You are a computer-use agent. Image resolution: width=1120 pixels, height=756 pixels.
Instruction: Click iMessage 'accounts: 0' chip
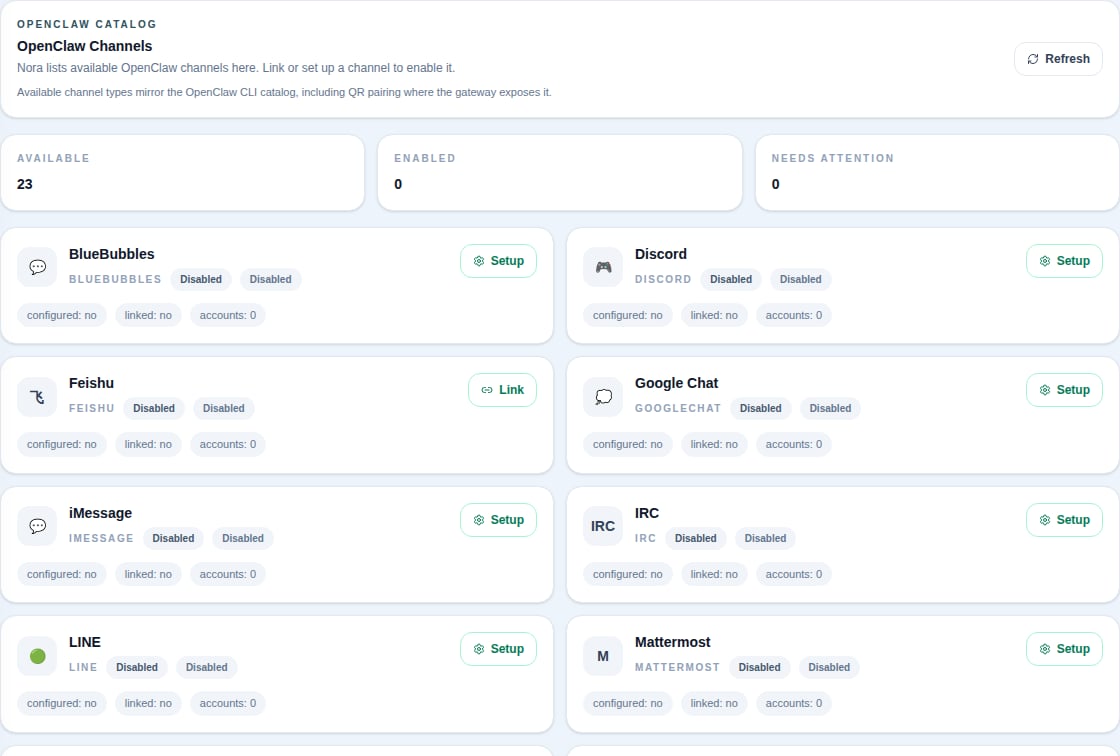228,575
